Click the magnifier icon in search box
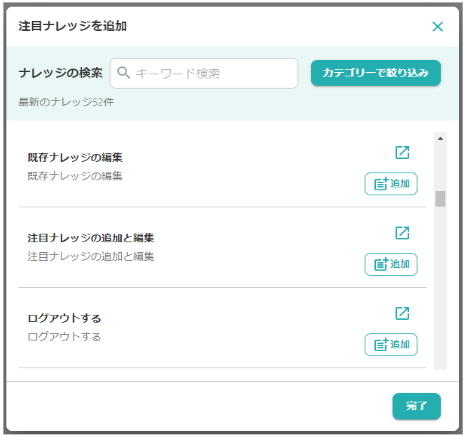Screen dimensions: 465x437 124,72
